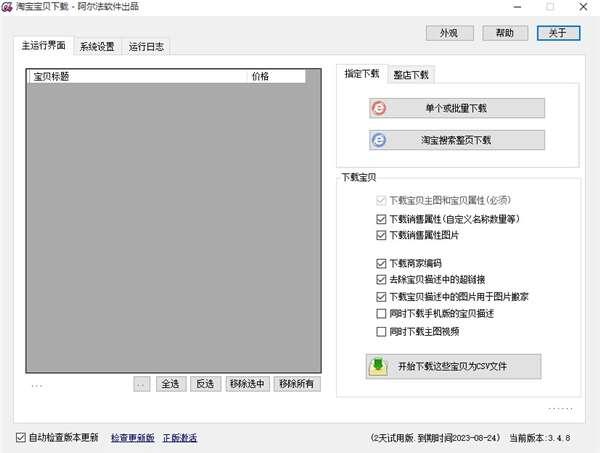Click the blue IE icon for search page download

(379, 140)
